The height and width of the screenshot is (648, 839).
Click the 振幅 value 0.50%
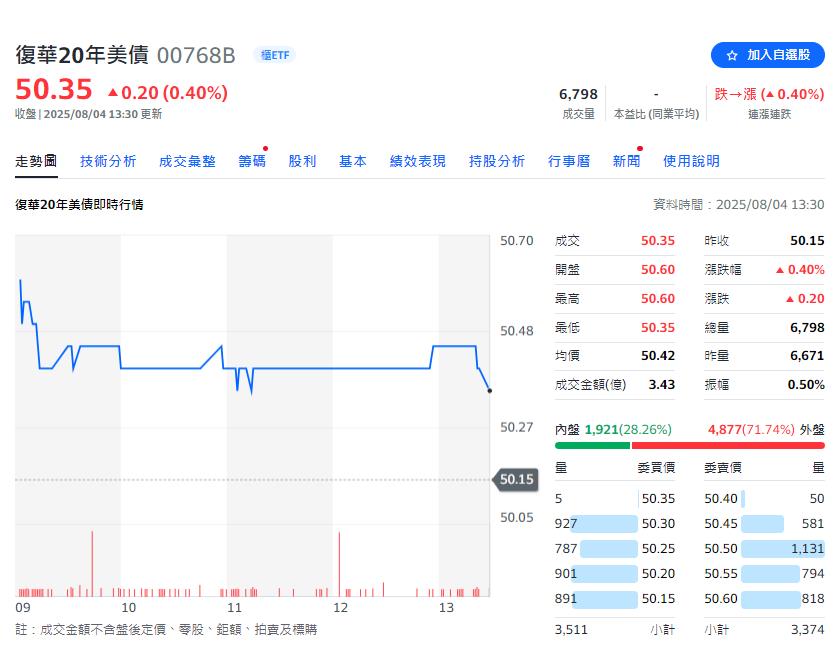[x=806, y=385]
